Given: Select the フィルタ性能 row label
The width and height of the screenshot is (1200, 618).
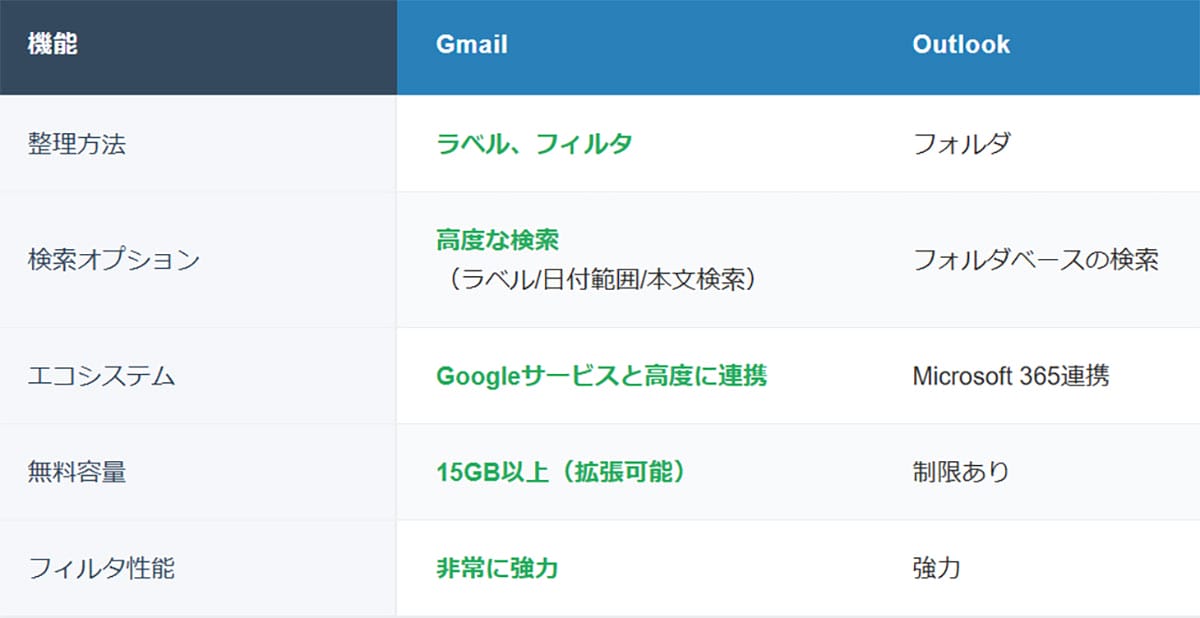Looking at the screenshot, I should tap(102, 569).
